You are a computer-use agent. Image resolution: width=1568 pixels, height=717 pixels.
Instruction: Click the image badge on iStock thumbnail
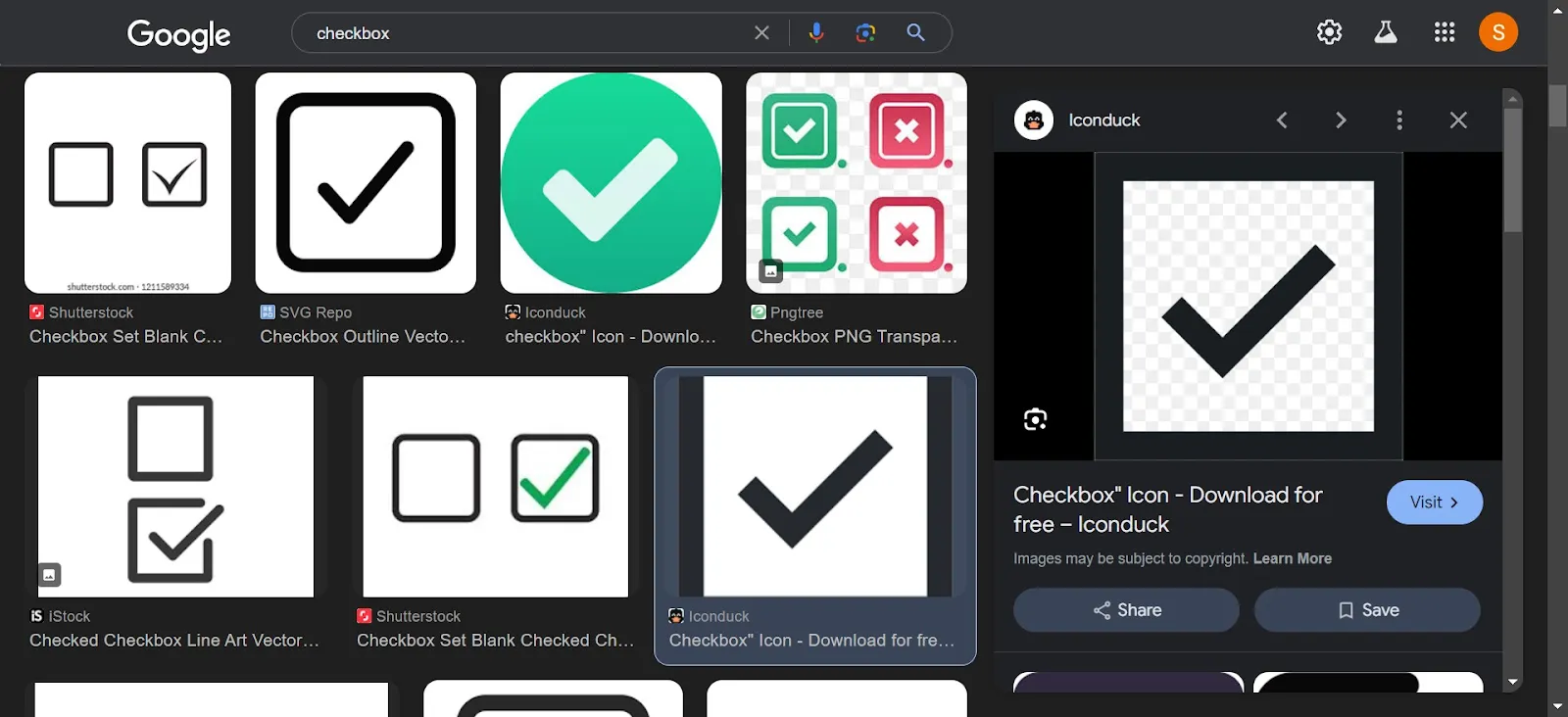pos(49,575)
